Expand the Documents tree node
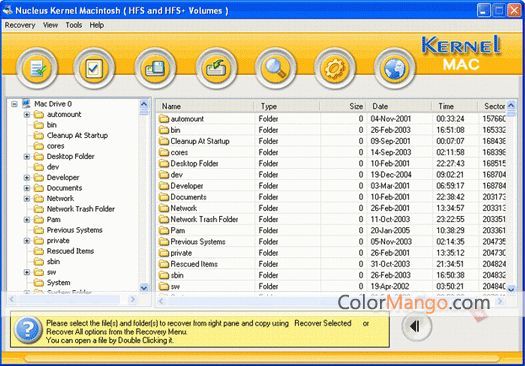525x366 pixels. point(27,188)
